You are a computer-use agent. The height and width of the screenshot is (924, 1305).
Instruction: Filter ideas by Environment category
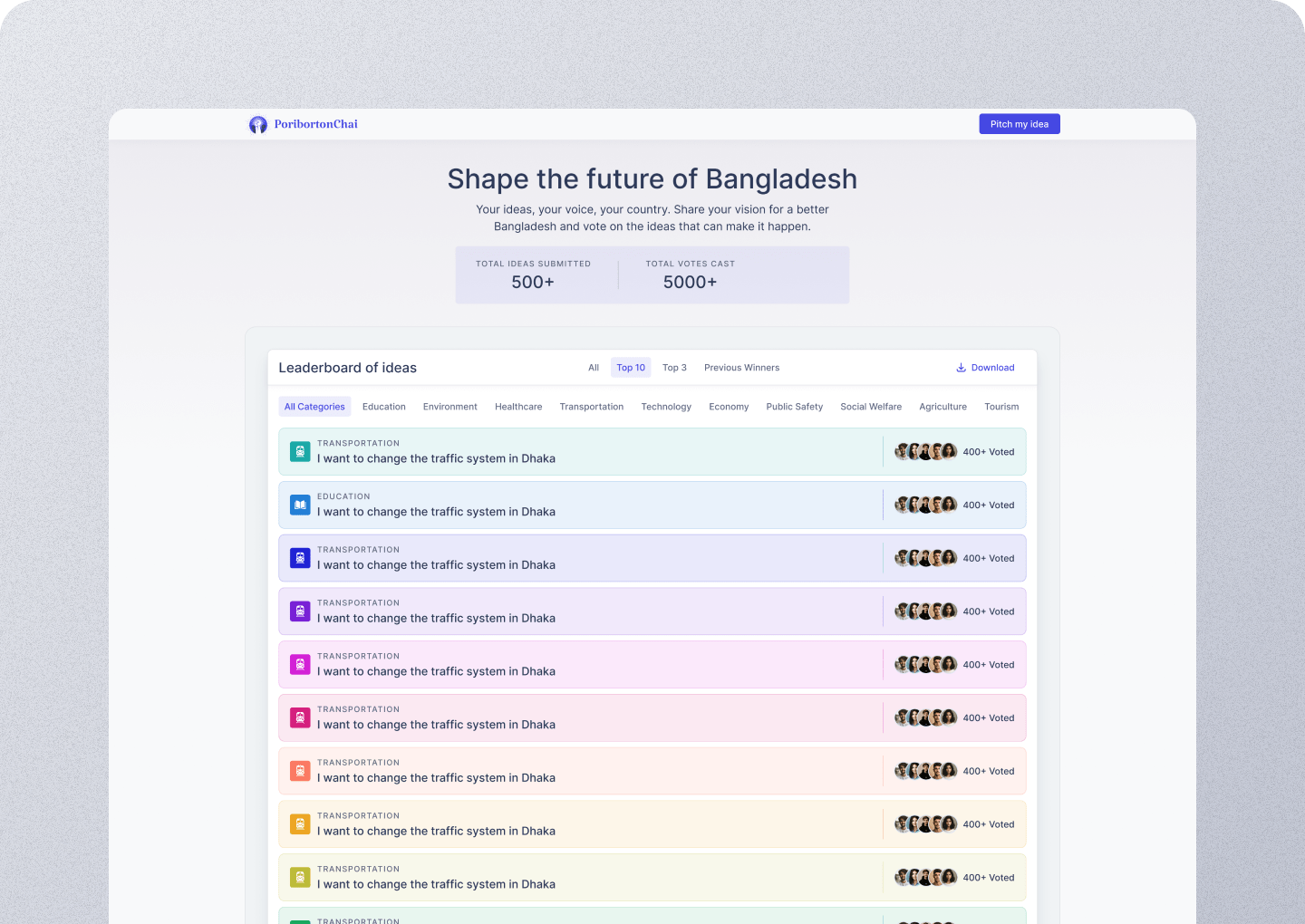tap(449, 407)
